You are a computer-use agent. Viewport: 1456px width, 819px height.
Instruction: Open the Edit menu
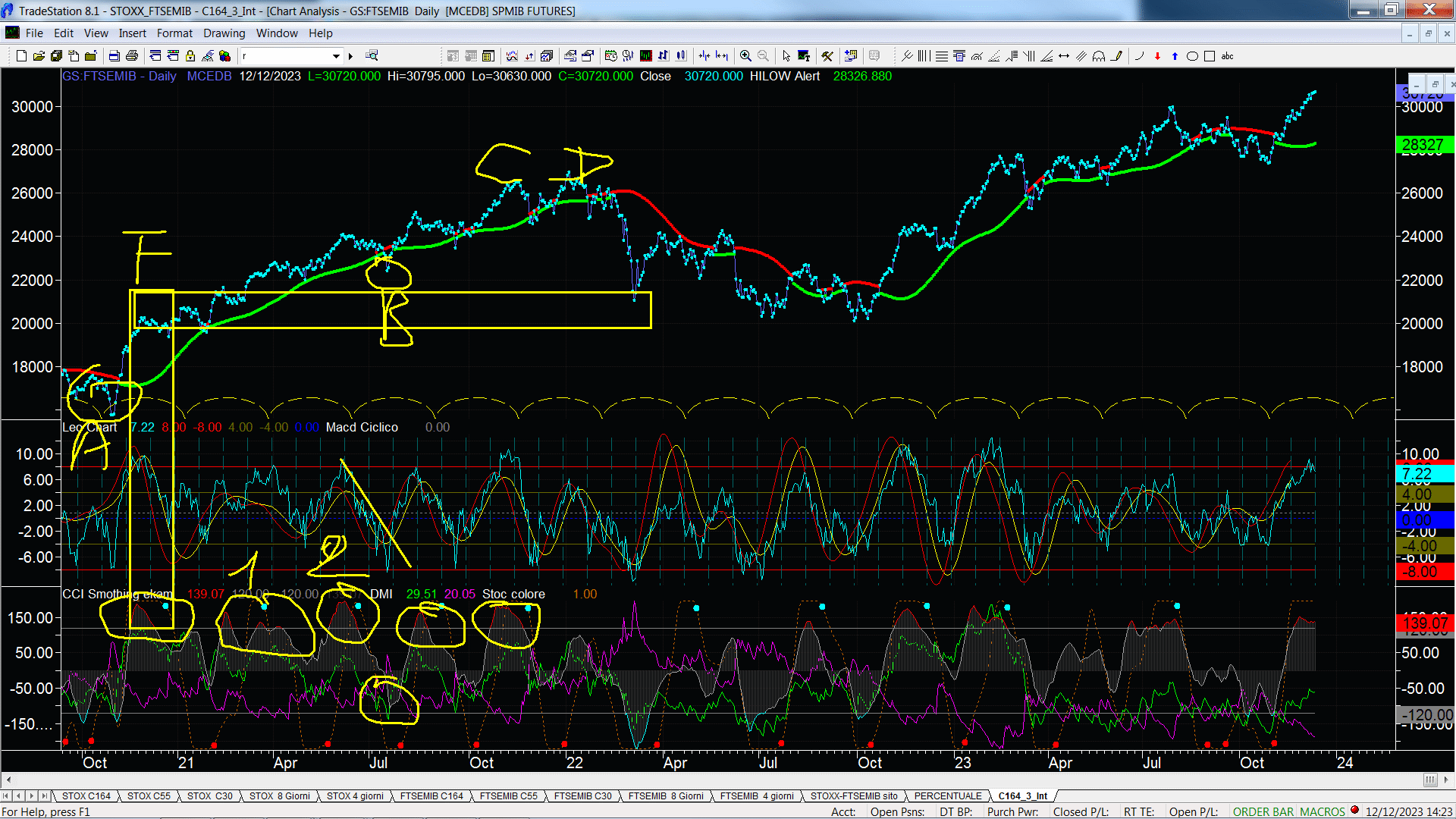tap(64, 33)
